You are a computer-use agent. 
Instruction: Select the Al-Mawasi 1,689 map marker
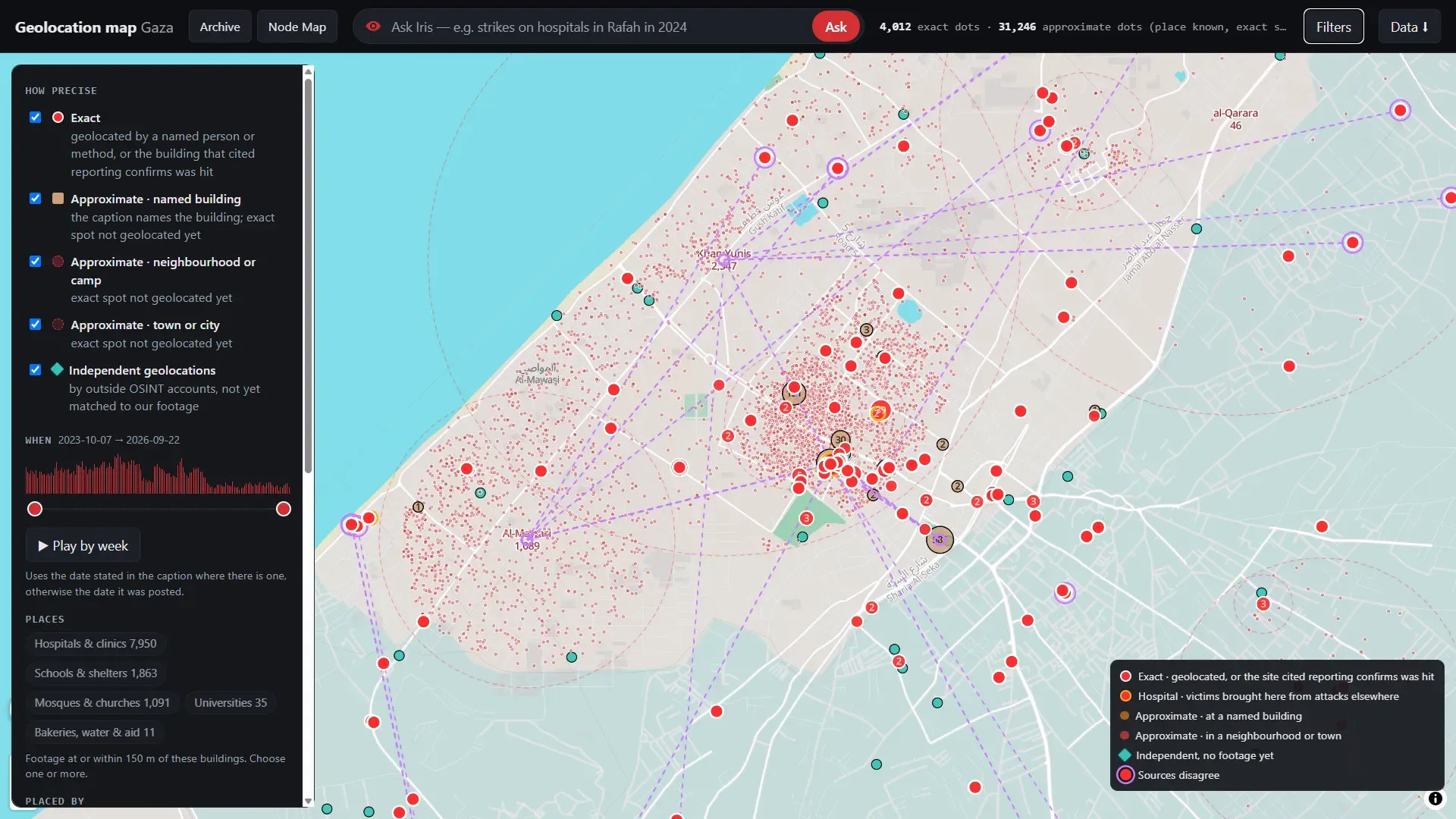527,539
